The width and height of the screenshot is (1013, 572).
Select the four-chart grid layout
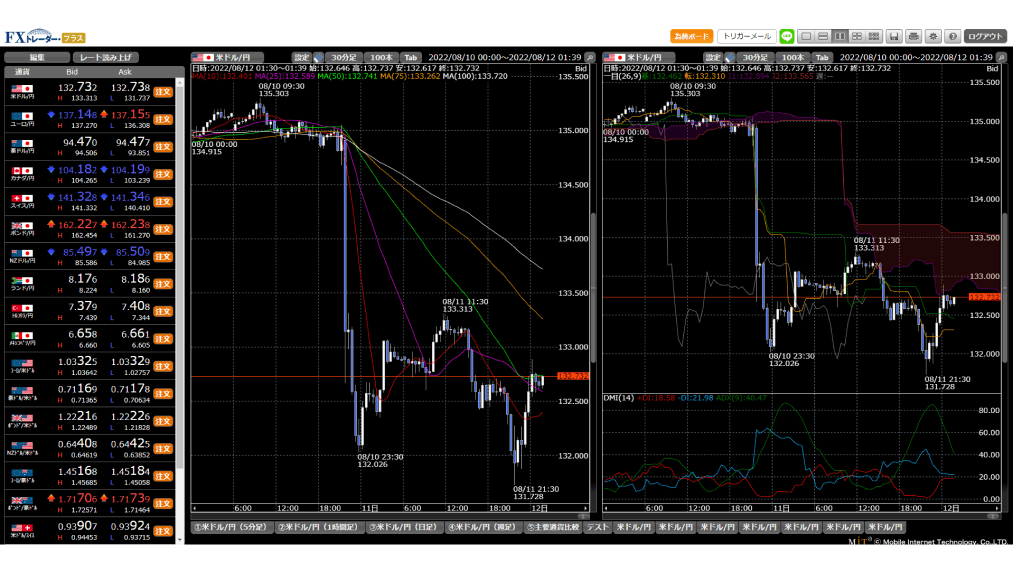(857, 37)
